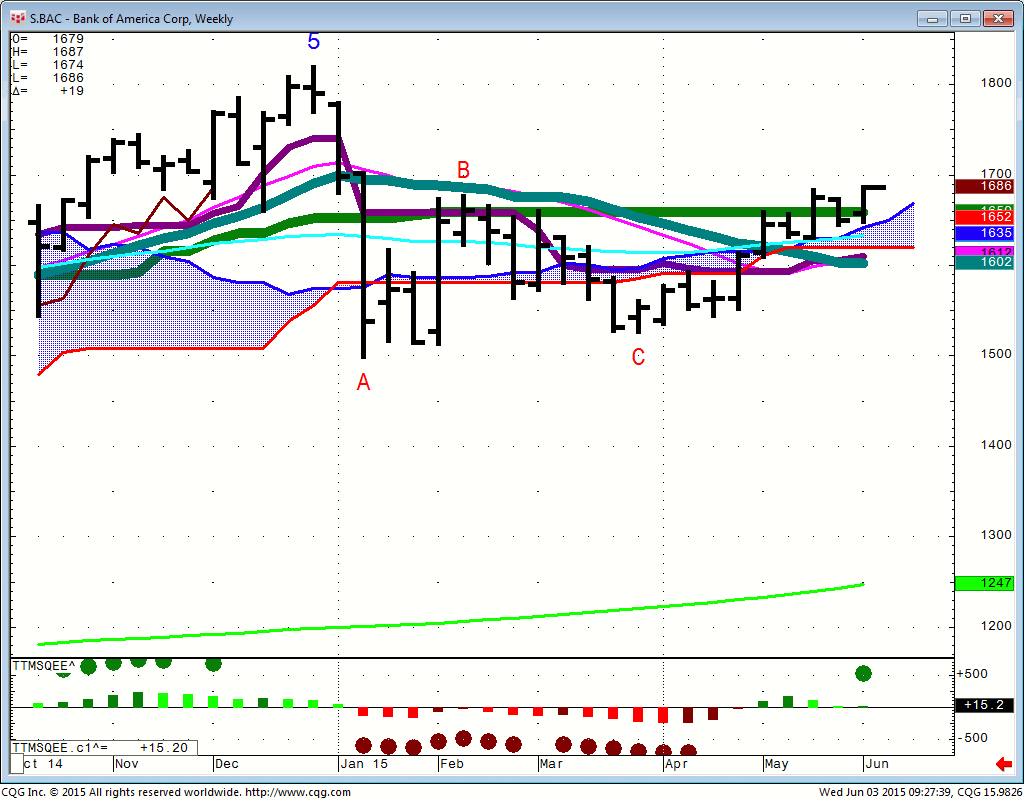The width and height of the screenshot is (1024, 800).
Task: Click the CQG chart icon in title bar
Action: 18,18
